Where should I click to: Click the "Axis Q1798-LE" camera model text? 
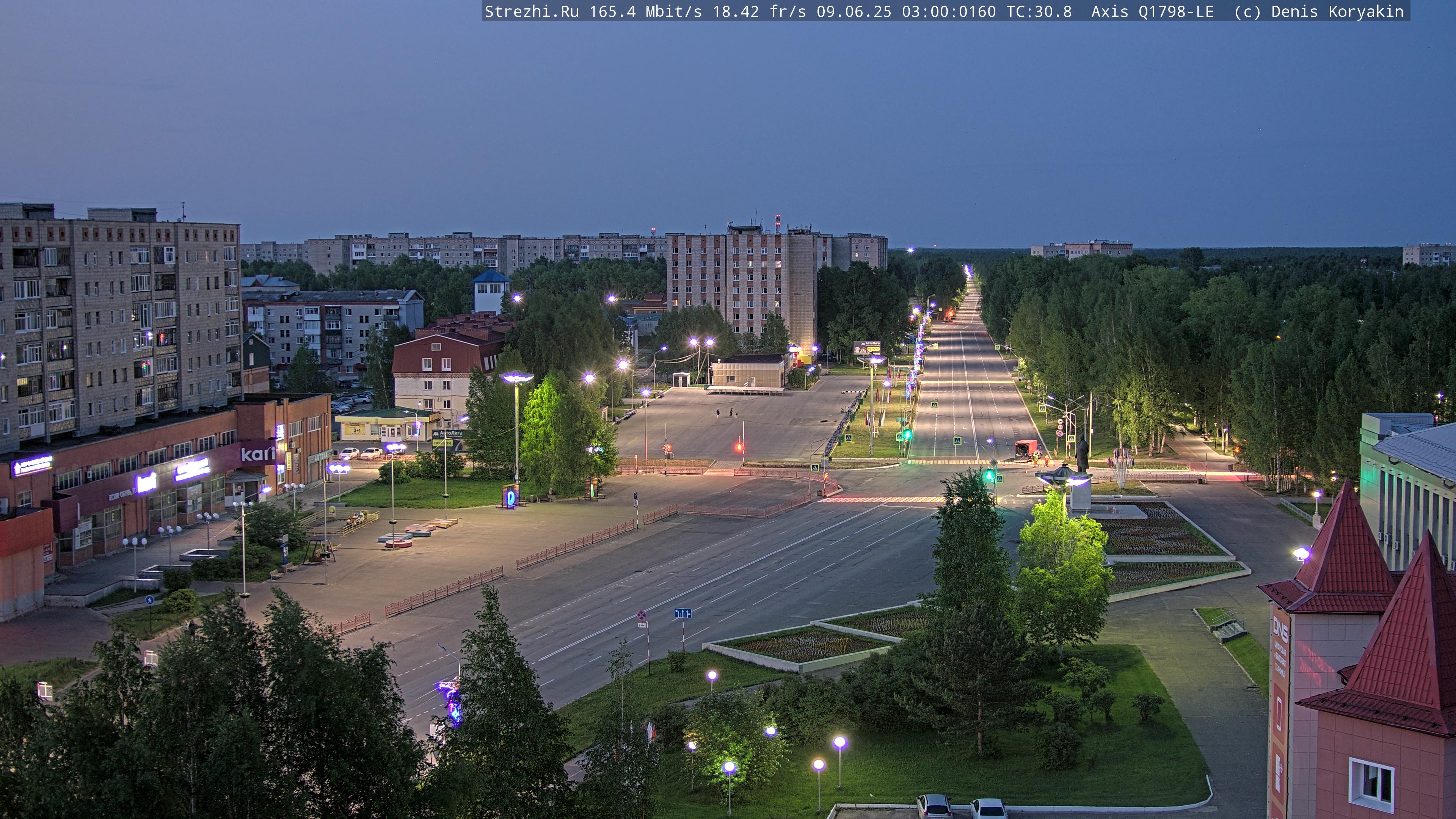point(1153,12)
